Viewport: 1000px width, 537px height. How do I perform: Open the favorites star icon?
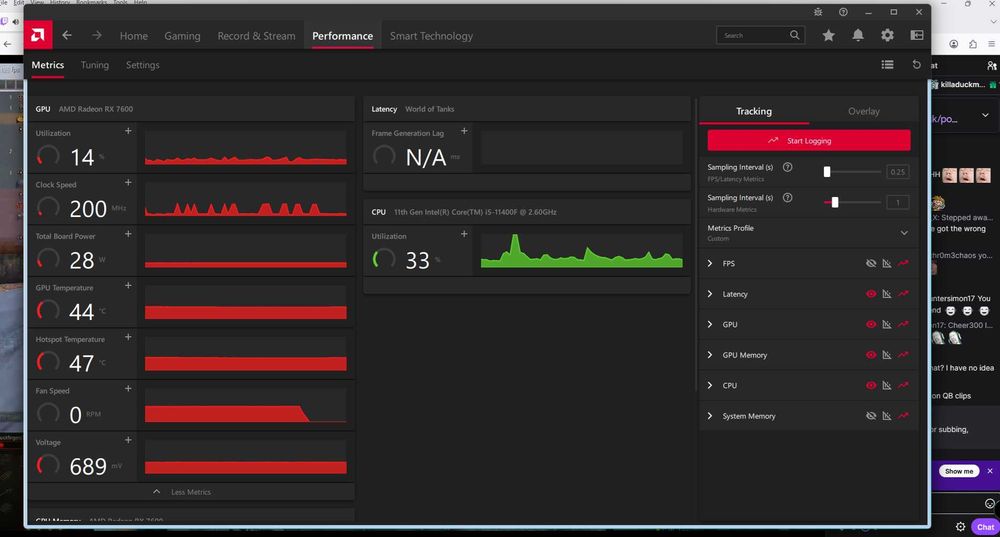tap(828, 36)
